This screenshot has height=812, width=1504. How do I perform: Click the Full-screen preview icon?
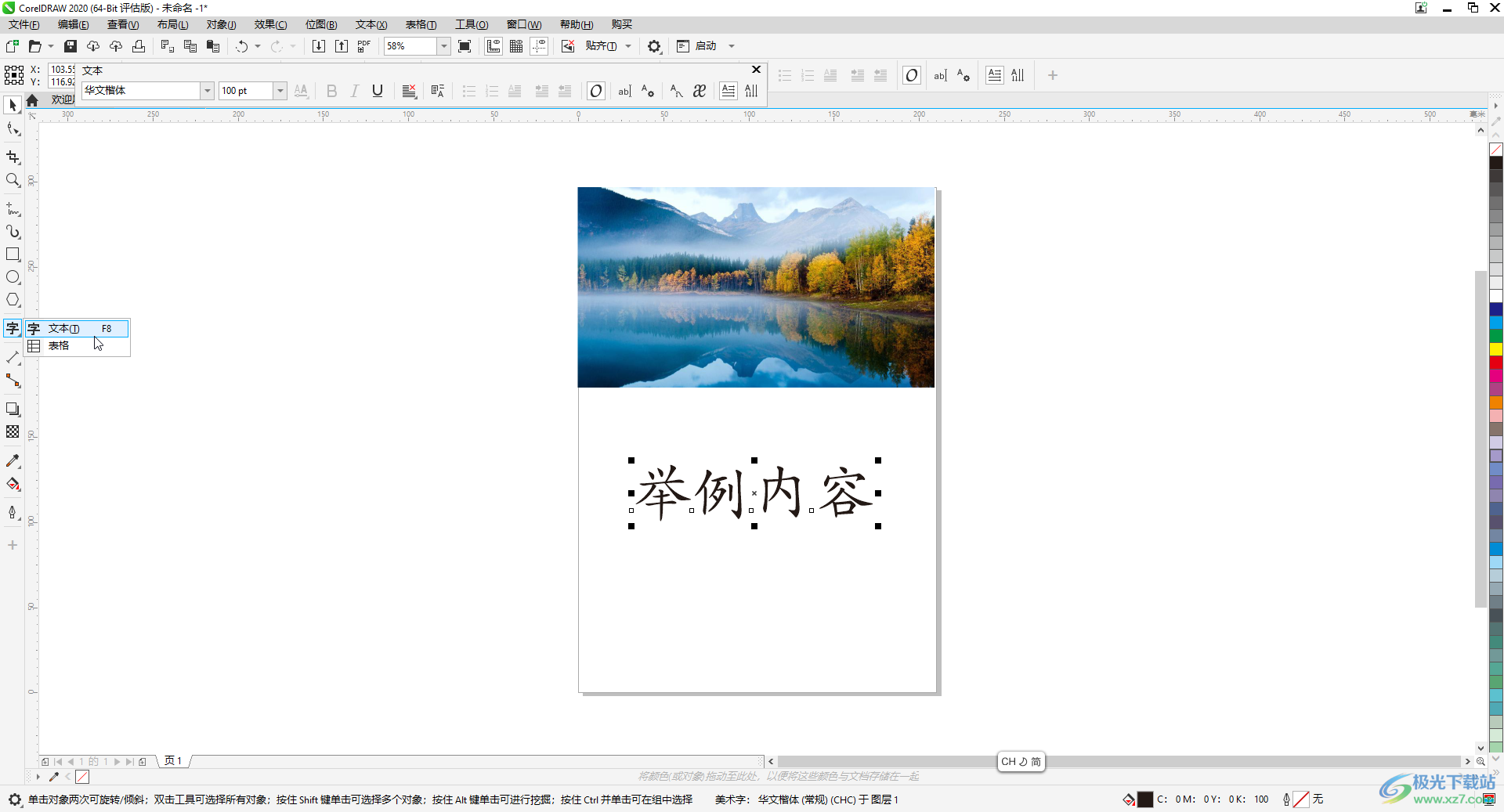[x=465, y=46]
